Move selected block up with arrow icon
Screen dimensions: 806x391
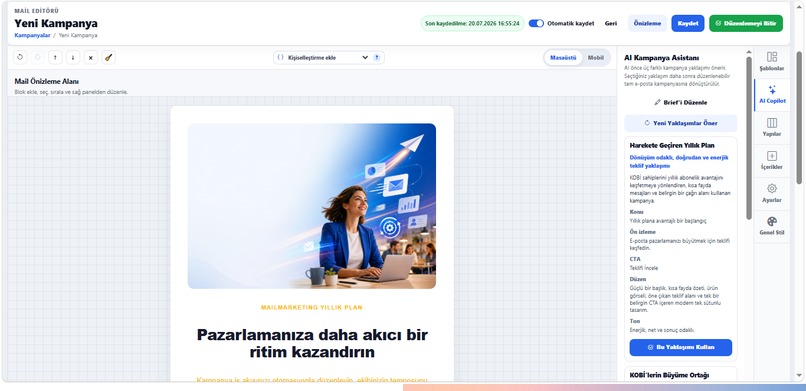click(x=55, y=58)
